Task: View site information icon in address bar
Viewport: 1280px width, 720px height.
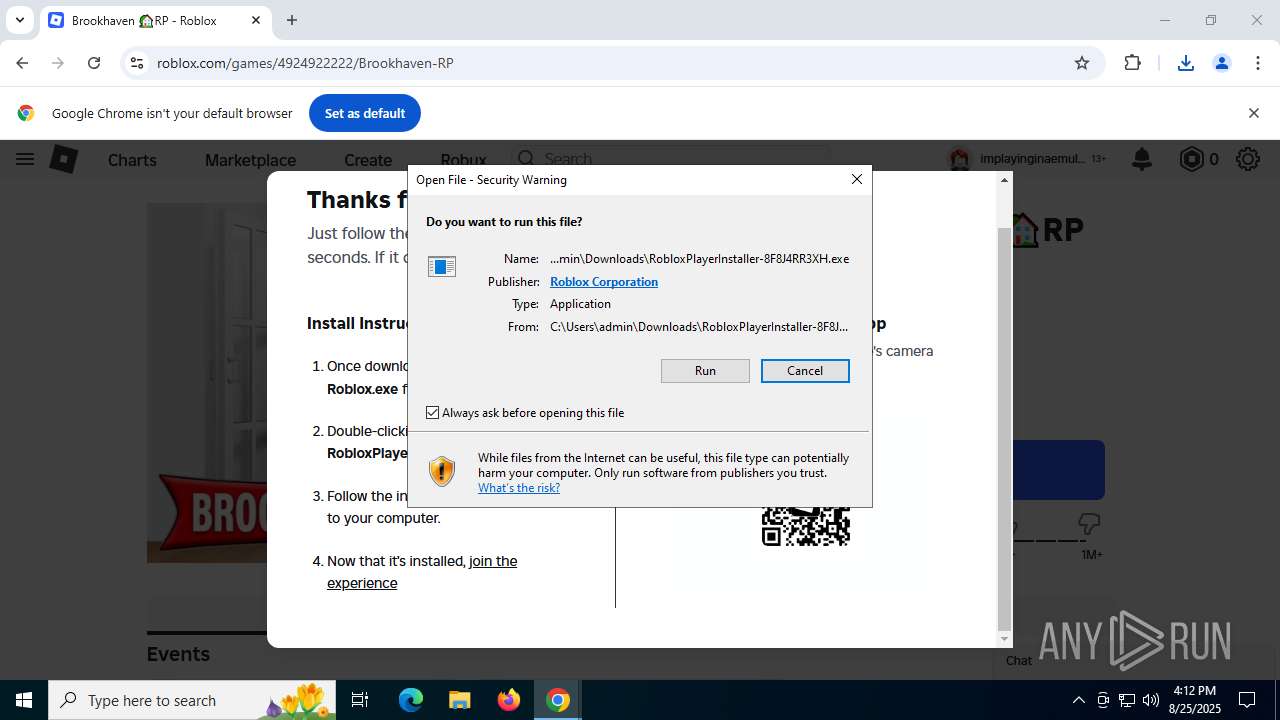Action: [137, 63]
